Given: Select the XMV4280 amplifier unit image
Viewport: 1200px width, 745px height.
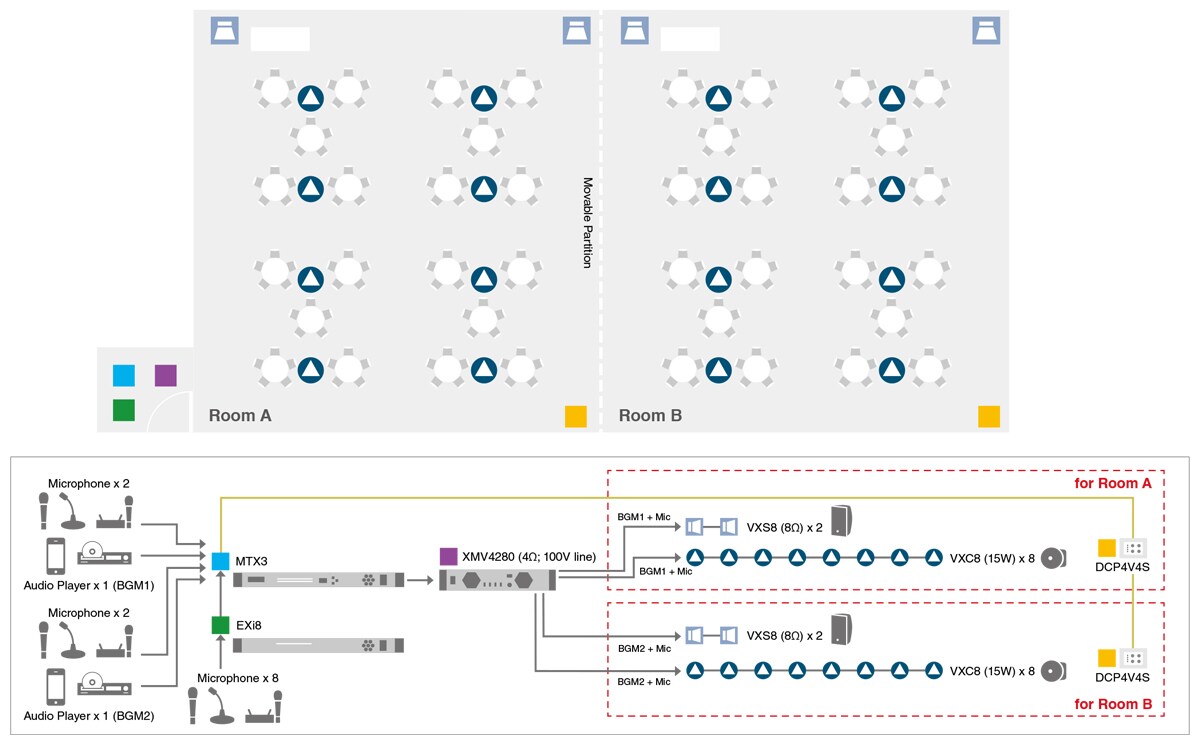Looking at the screenshot, I should coord(497,580).
